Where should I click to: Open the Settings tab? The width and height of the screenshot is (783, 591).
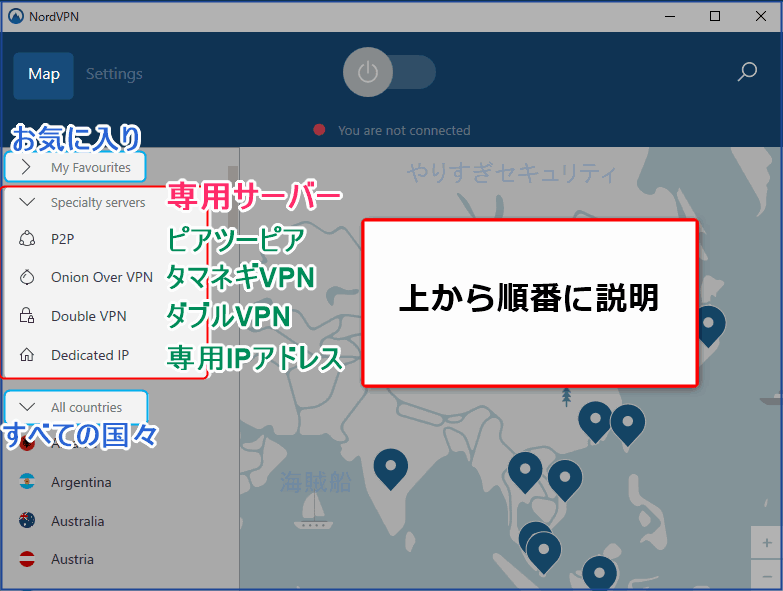114,74
